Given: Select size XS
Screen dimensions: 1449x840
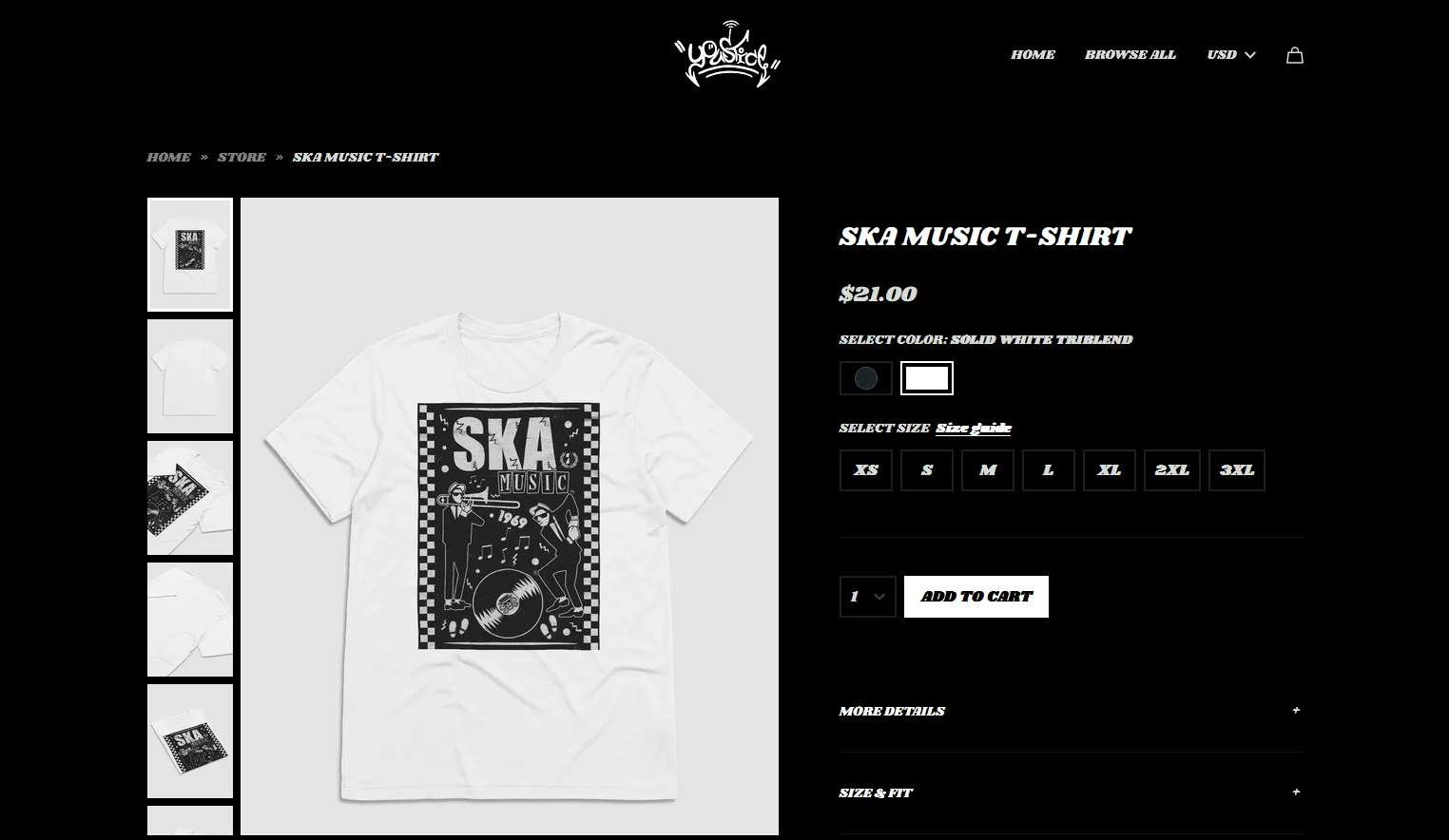Looking at the screenshot, I should [x=866, y=470].
